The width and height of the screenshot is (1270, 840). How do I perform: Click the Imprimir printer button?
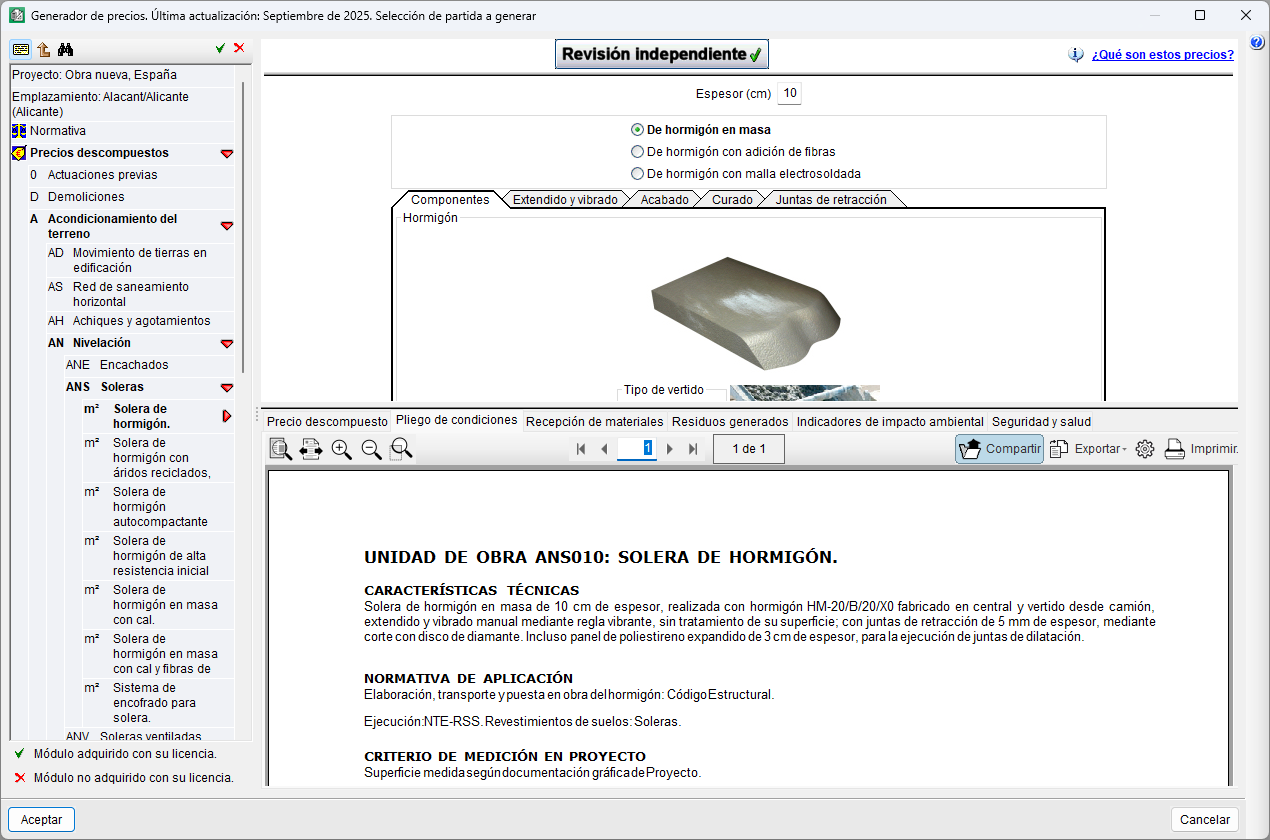coord(1201,449)
